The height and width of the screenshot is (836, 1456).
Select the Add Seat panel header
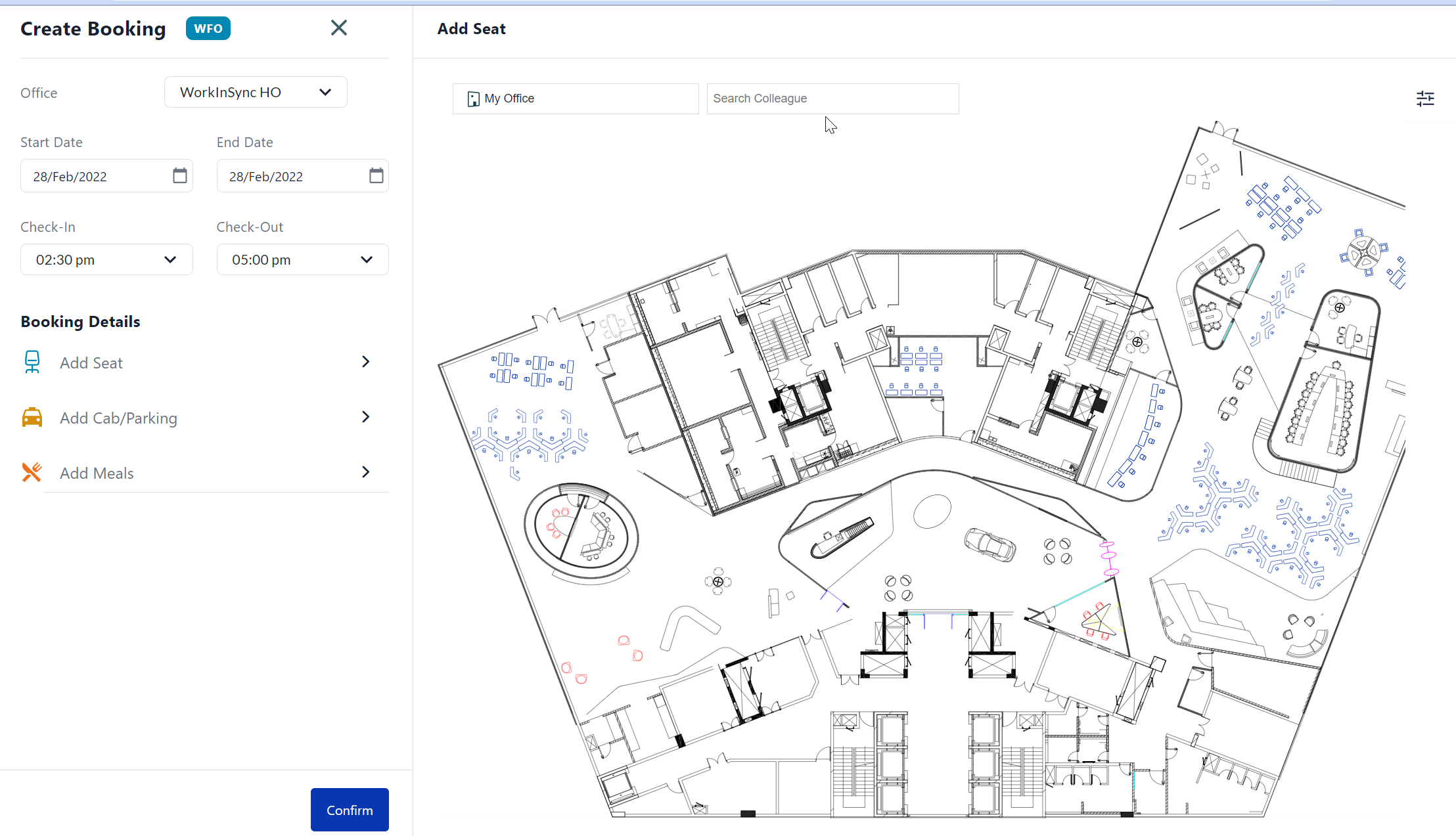471,28
